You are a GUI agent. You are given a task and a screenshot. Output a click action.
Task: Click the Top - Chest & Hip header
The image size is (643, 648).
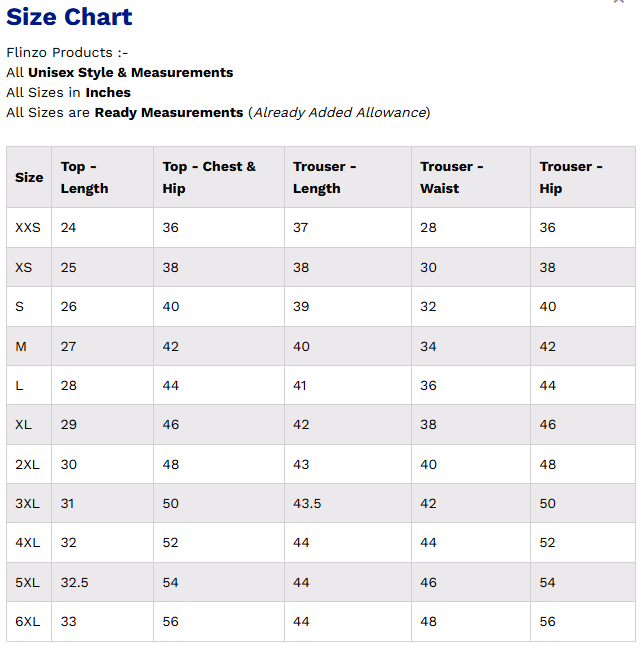pyautogui.click(x=209, y=177)
